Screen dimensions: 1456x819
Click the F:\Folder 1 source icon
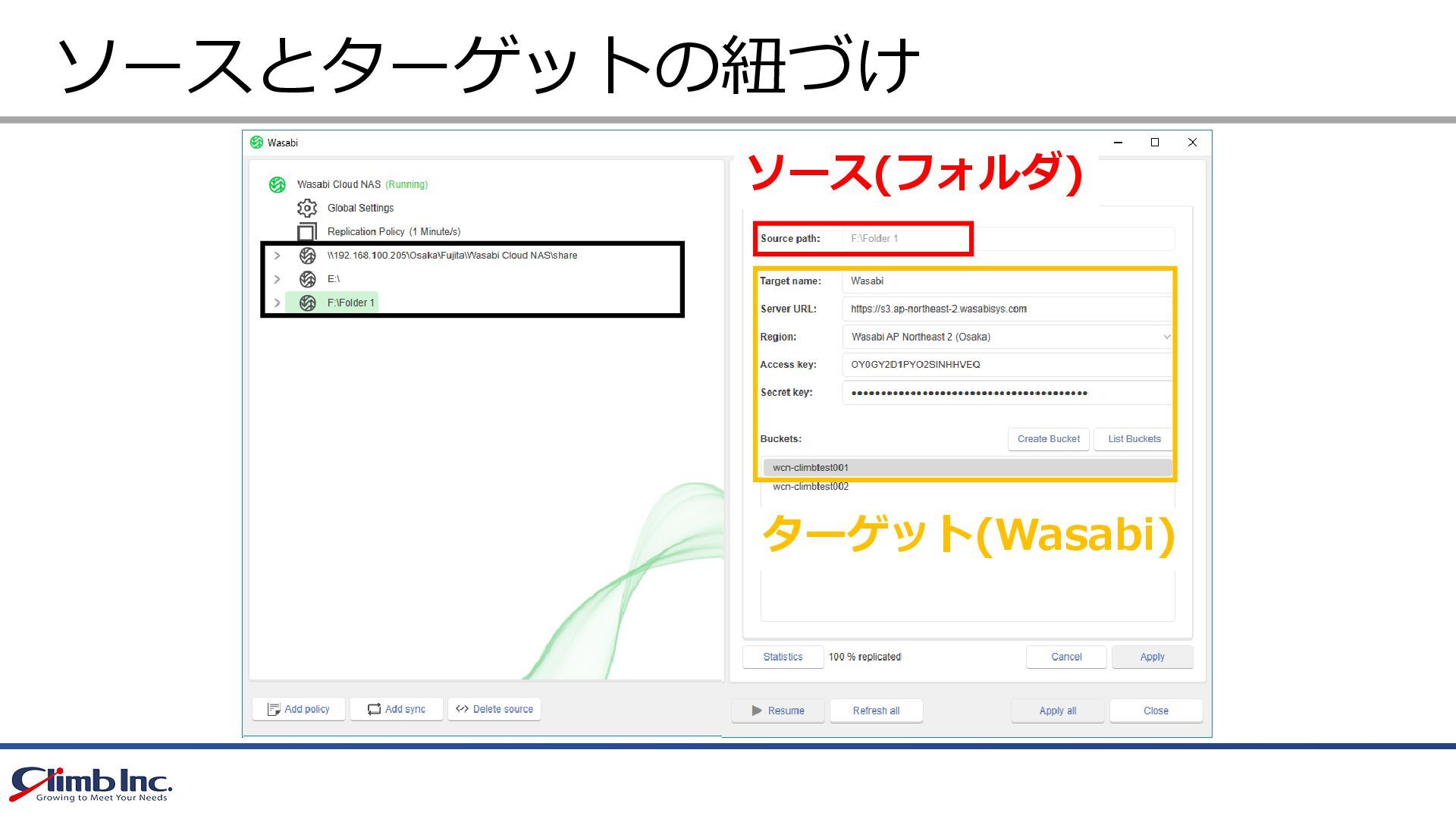(x=307, y=303)
